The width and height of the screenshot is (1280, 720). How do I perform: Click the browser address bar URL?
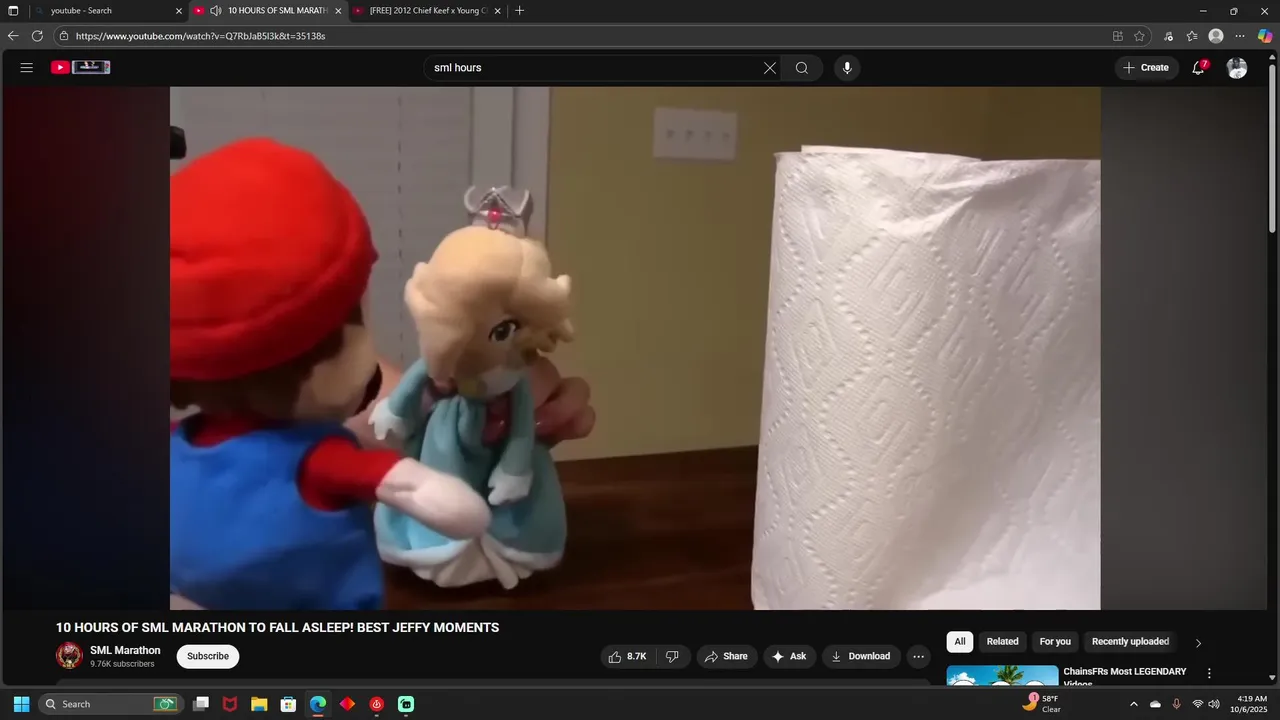(200, 36)
